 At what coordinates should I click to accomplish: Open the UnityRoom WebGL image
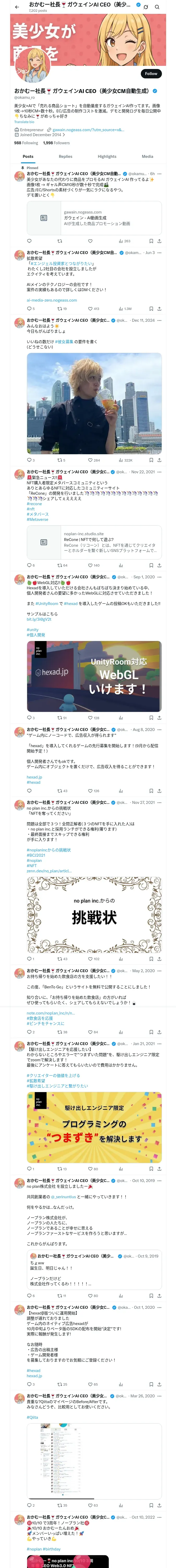tap(94, 676)
